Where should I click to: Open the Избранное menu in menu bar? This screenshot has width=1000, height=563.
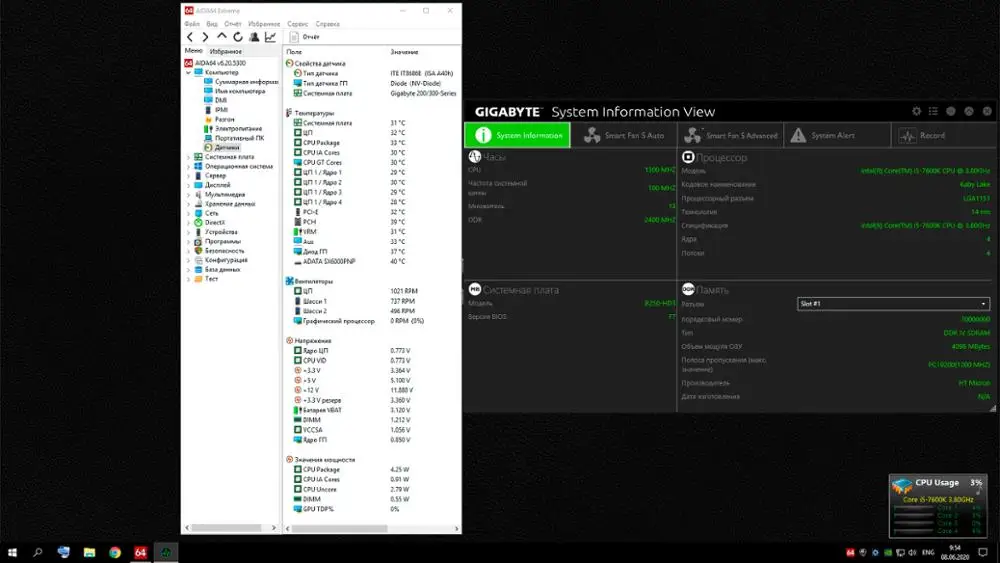point(264,24)
